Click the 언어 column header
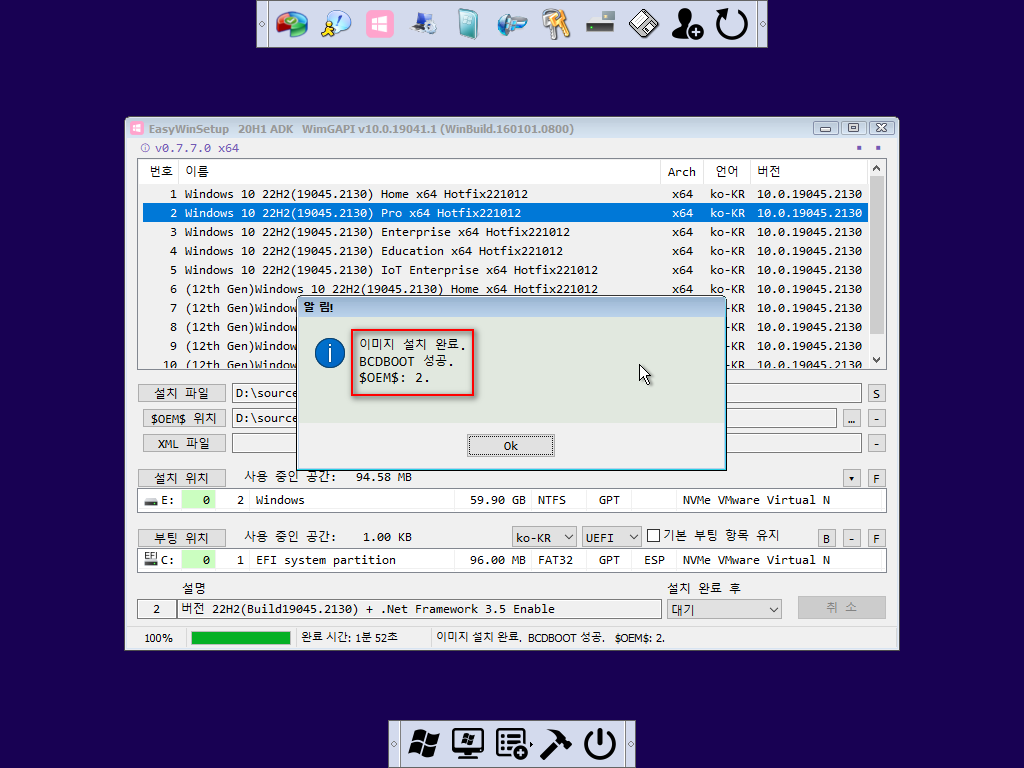Viewport: 1024px width, 768px height. click(727, 171)
